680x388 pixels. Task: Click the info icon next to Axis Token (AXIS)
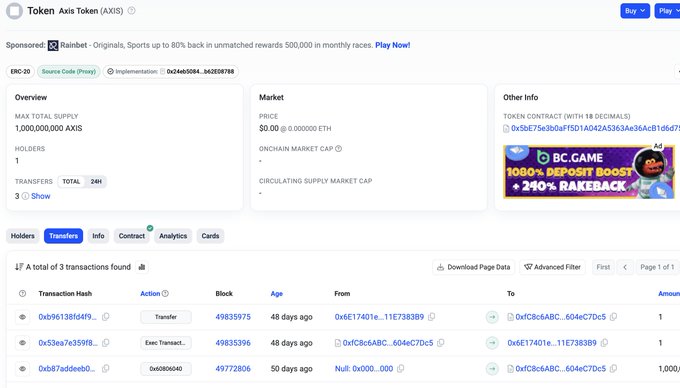(131, 11)
